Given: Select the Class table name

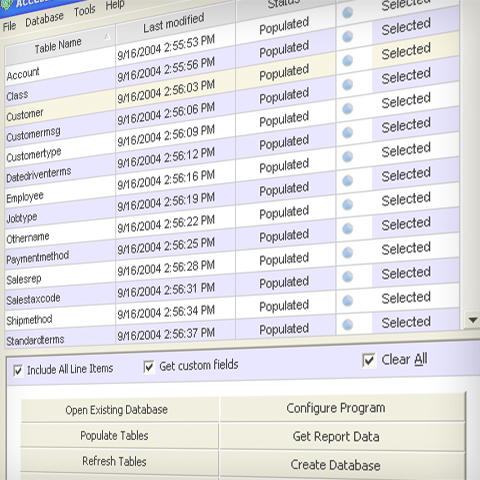Looking at the screenshot, I should [x=17, y=95].
